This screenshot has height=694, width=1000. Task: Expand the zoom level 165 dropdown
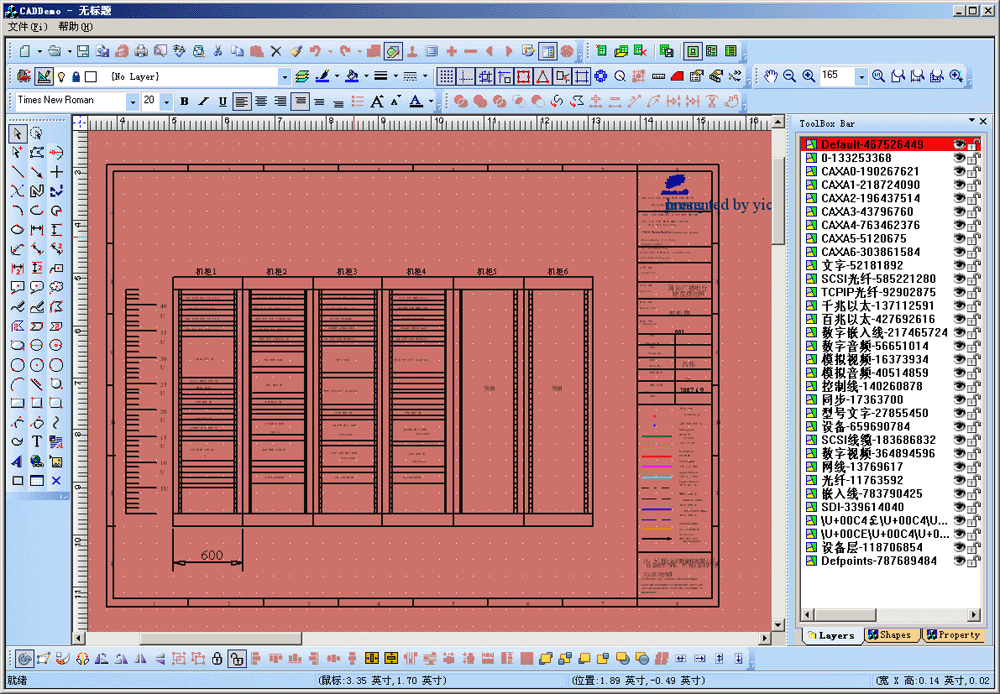point(861,76)
